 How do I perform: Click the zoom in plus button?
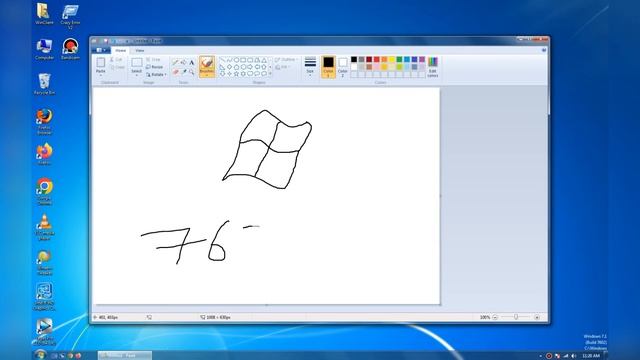[x=537, y=317]
